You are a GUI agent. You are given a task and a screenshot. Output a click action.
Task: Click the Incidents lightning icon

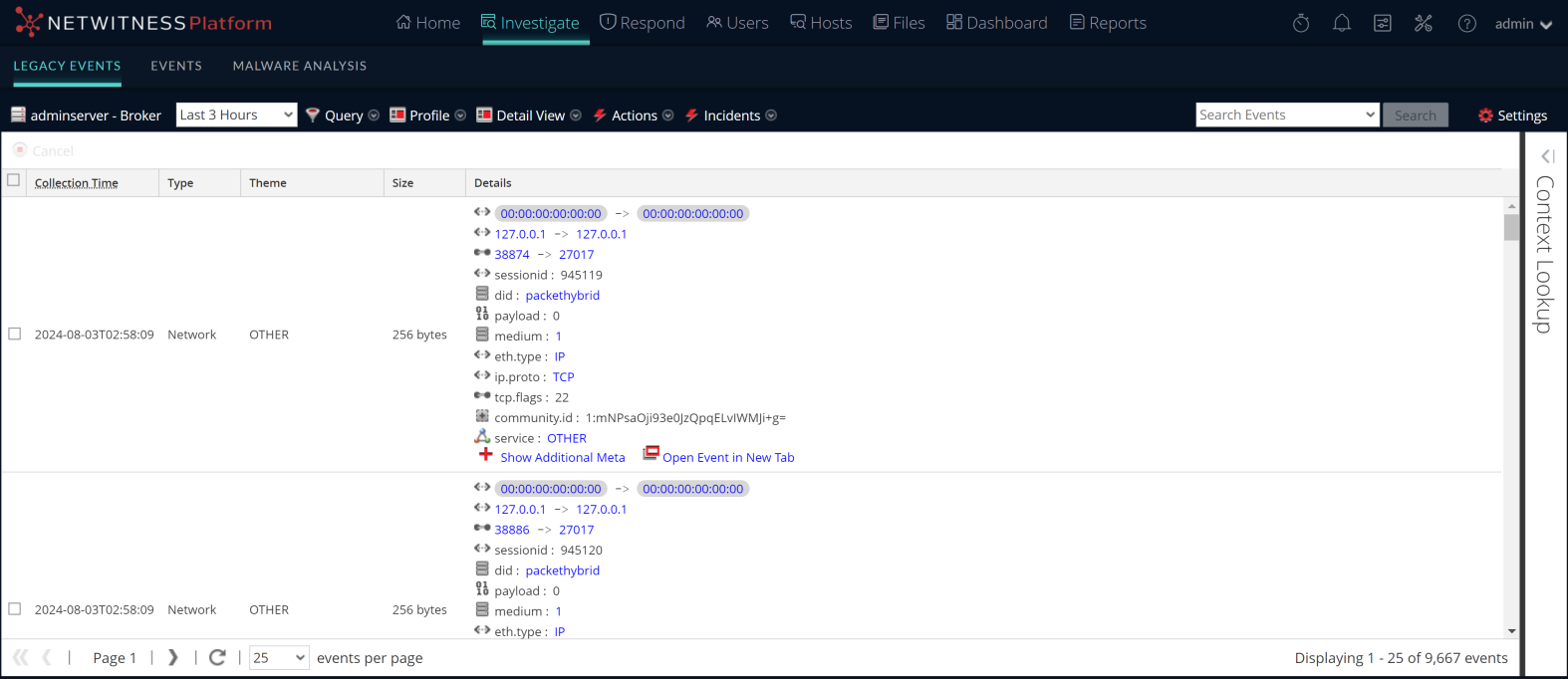(x=691, y=114)
